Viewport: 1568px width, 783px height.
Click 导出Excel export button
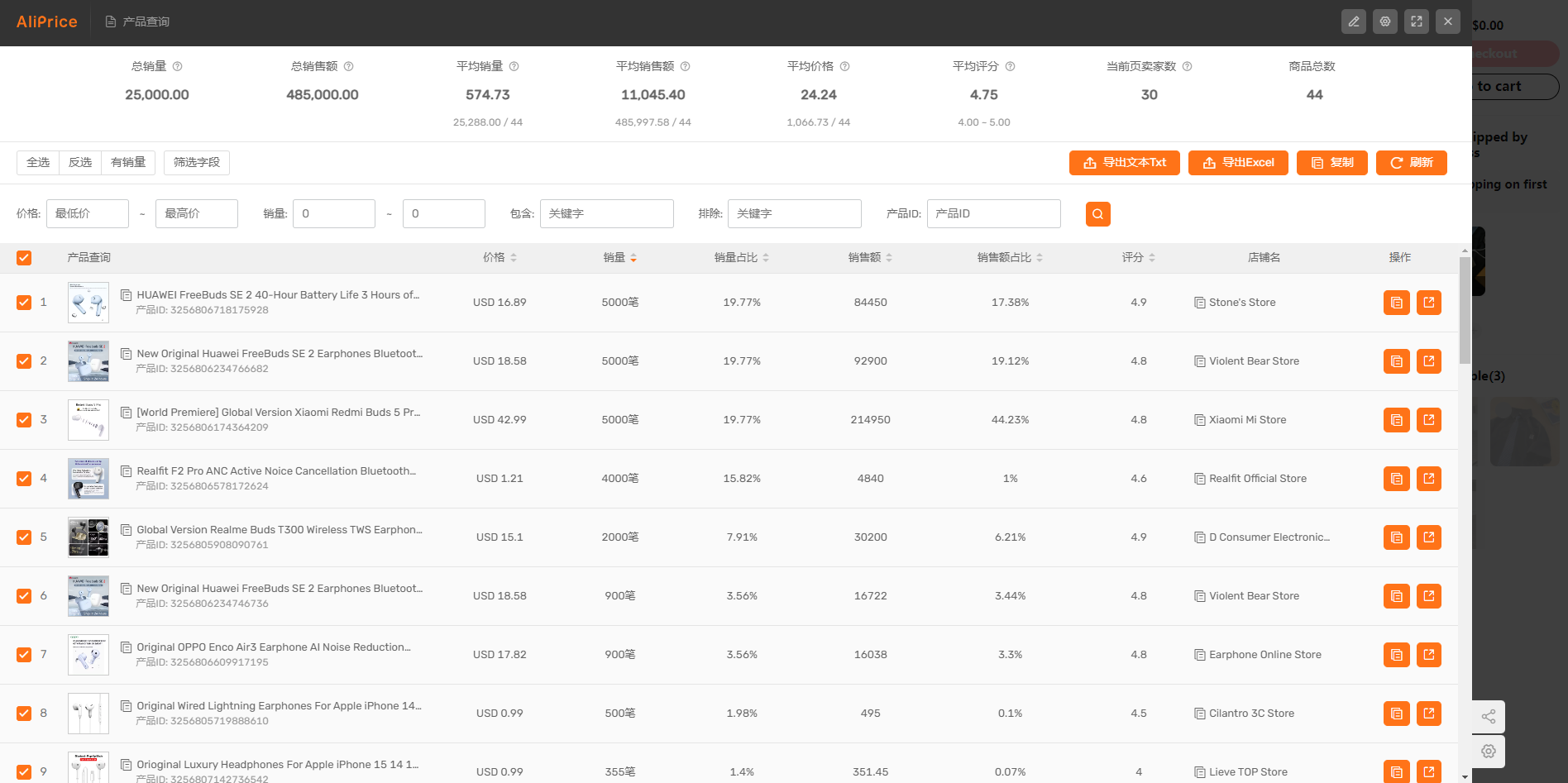click(x=1238, y=163)
